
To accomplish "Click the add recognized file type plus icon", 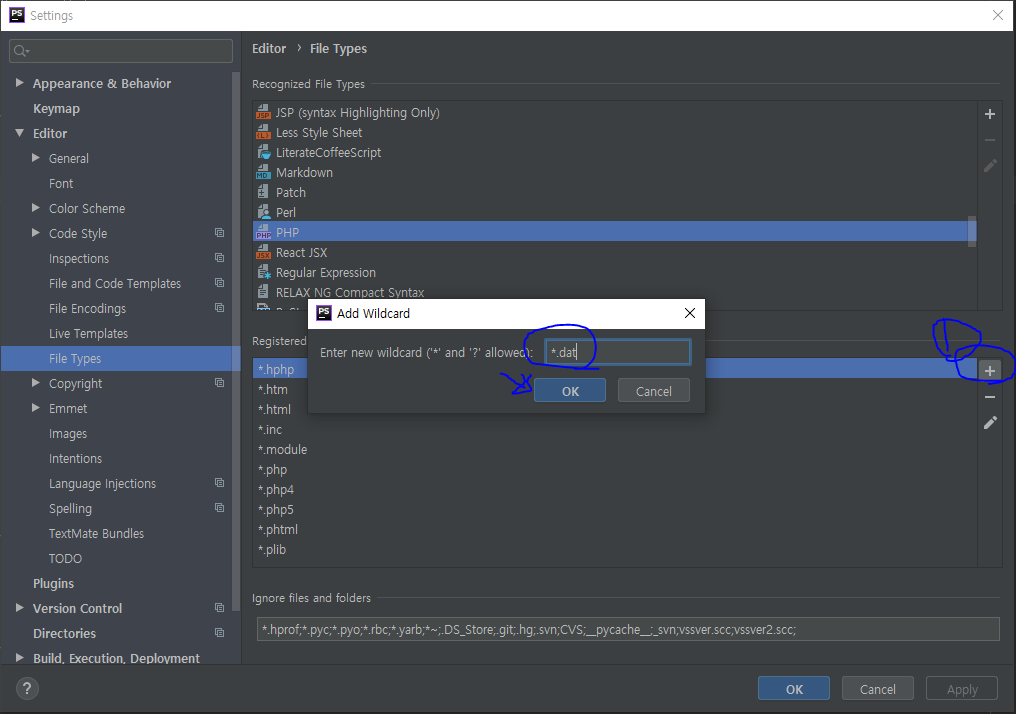I will click(989, 114).
